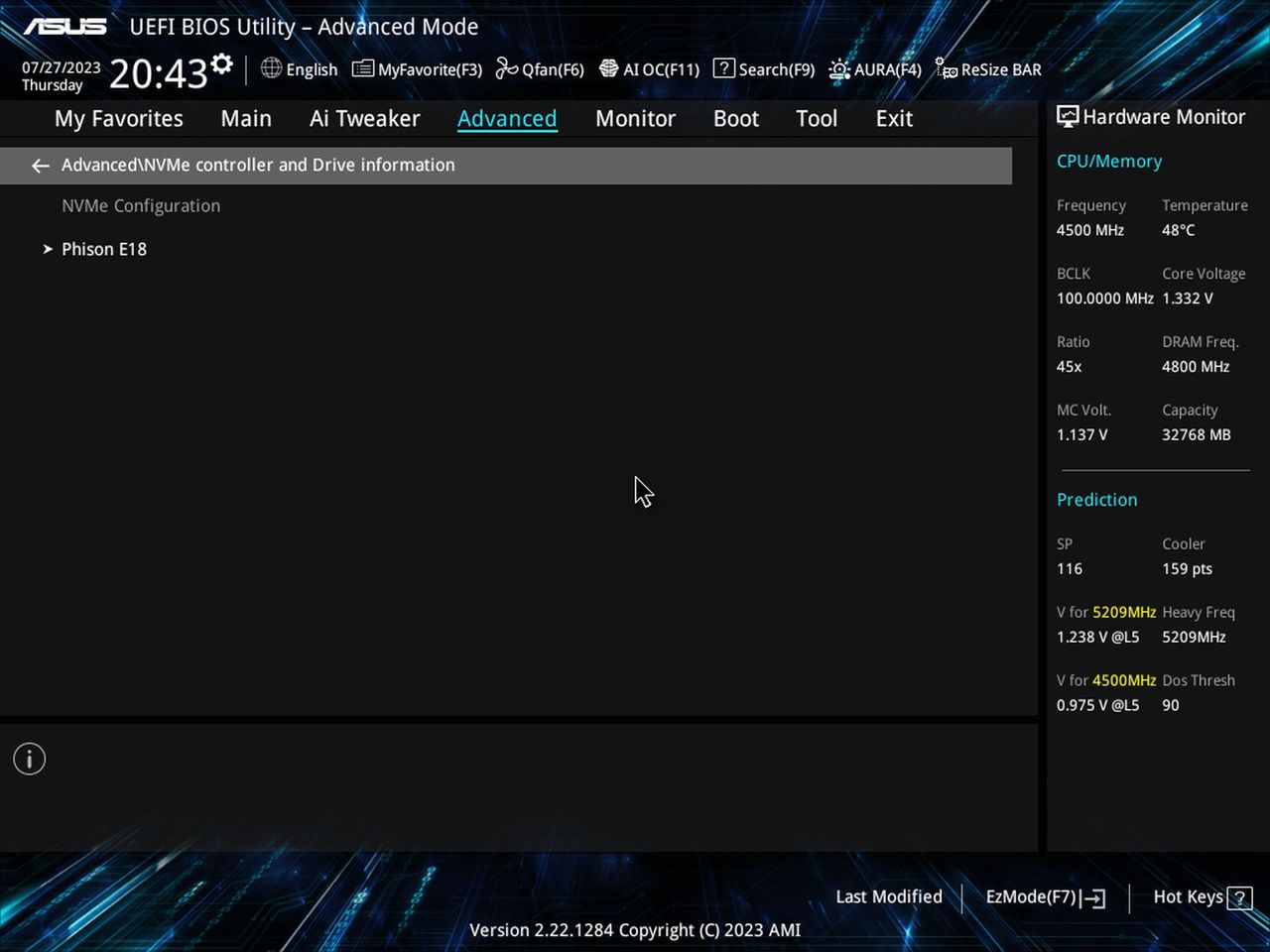Expand the Phison E18 arrow

pyautogui.click(x=47, y=249)
